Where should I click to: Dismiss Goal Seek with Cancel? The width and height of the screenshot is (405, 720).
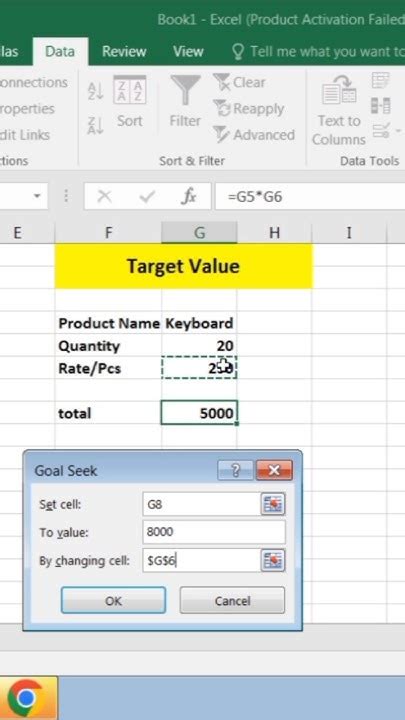(x=232, y=600)
